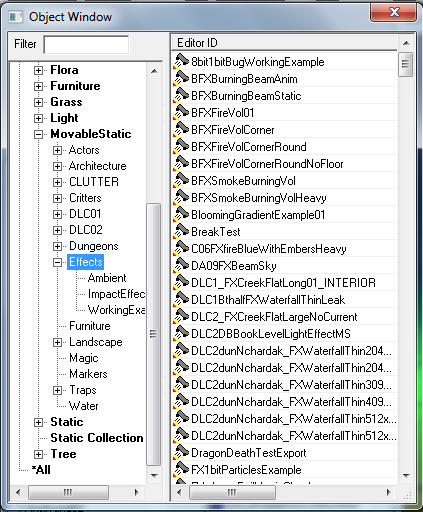Click the tree panel vertical scrollbar thumb
423x512 pixels.
coord(153,334)
